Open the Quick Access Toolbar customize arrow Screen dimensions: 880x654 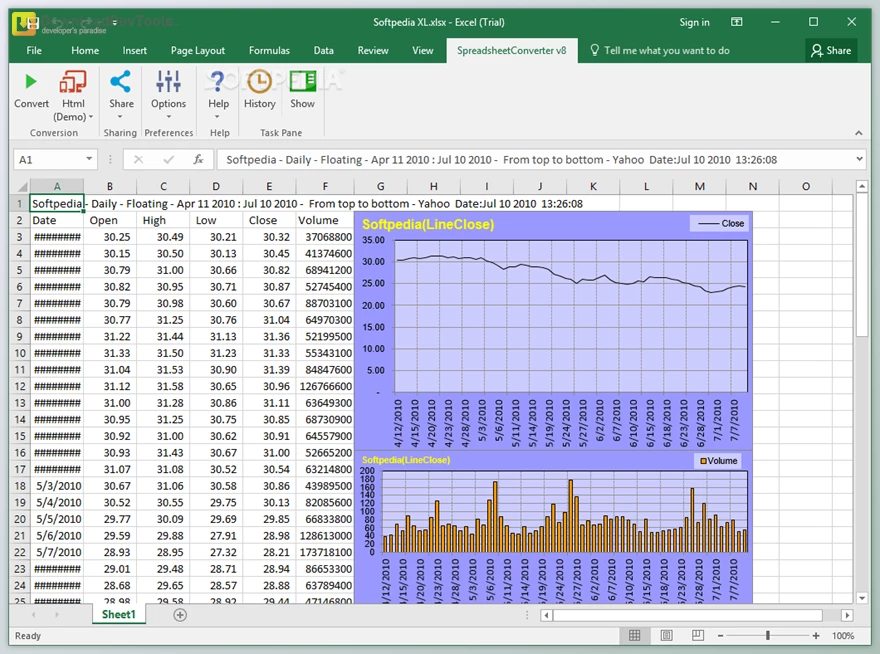point(114,22)
